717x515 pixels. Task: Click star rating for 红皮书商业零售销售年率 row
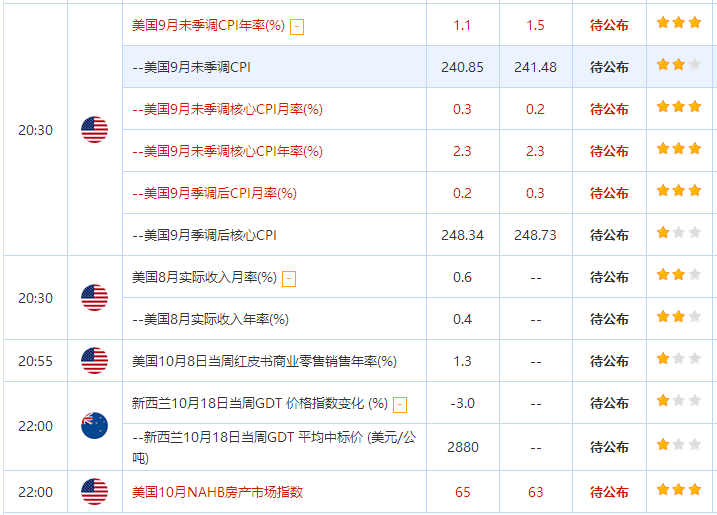(679, 359)
